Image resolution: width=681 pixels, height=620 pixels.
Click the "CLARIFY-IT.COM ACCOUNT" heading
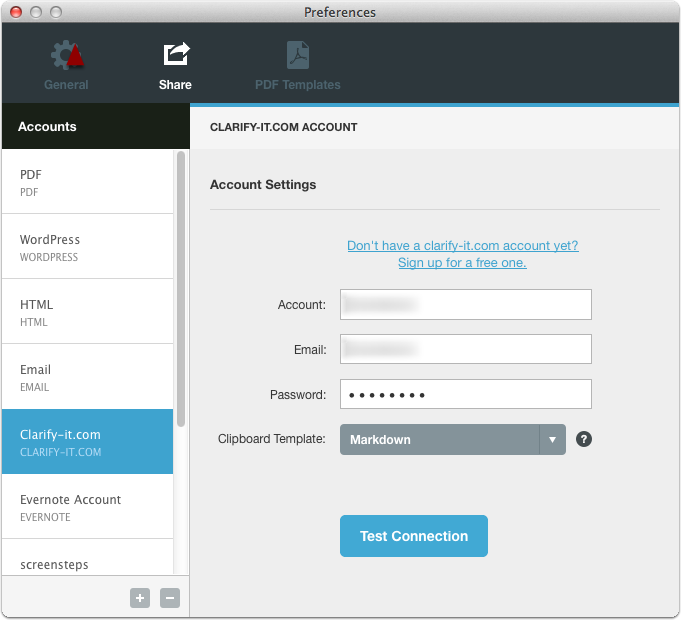click(x=284, y=127)
